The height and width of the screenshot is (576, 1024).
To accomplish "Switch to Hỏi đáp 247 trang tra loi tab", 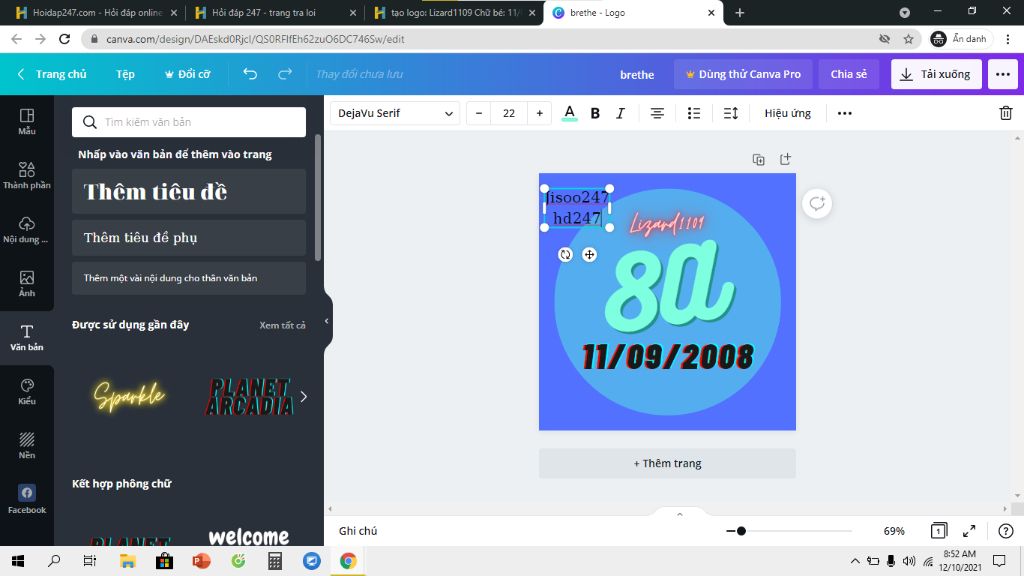I will [x=276, y=12].
